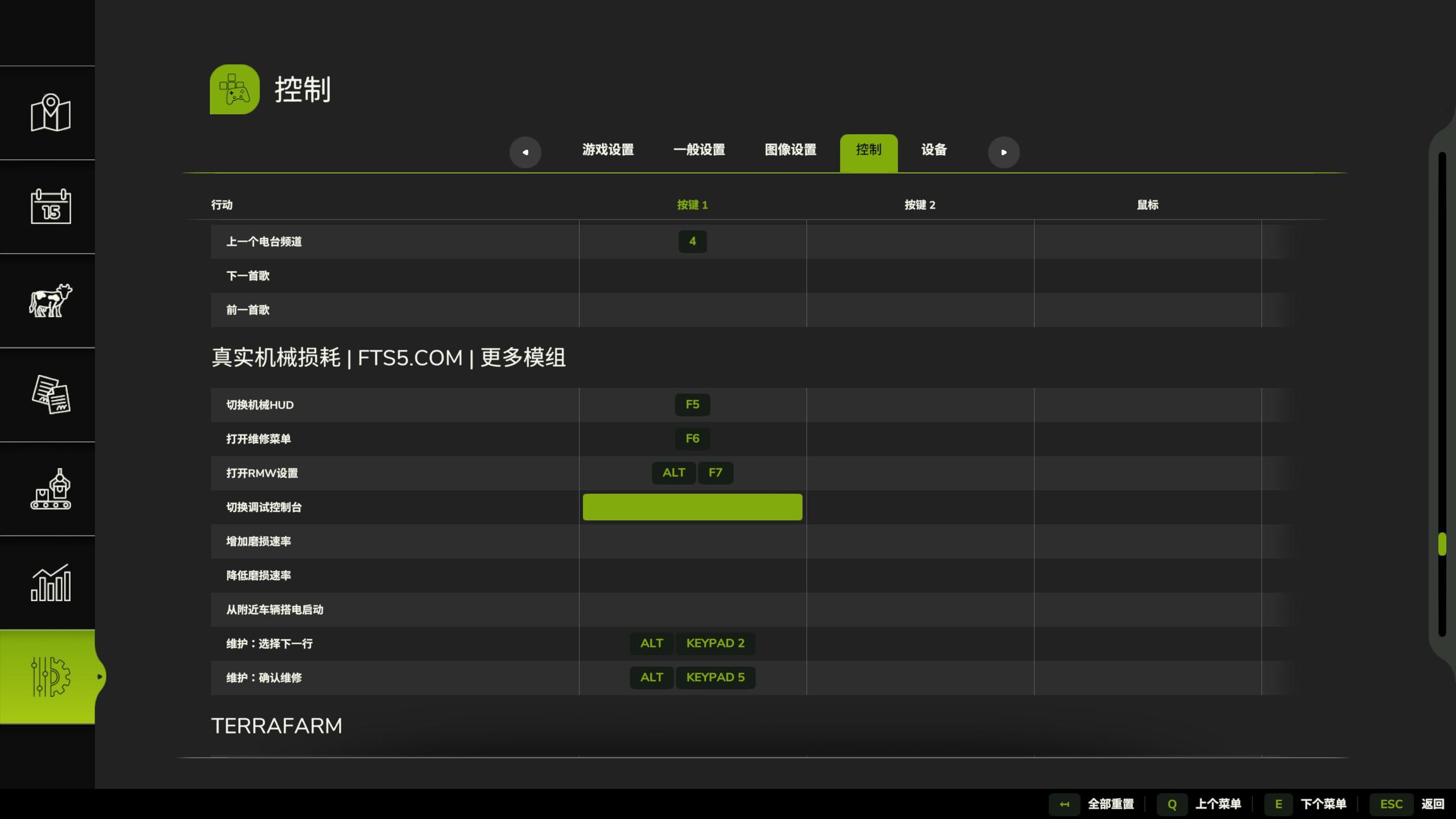
Task: Switch to the 一般设置 tab
Action: pyautogui.click(x=699, y=150)
